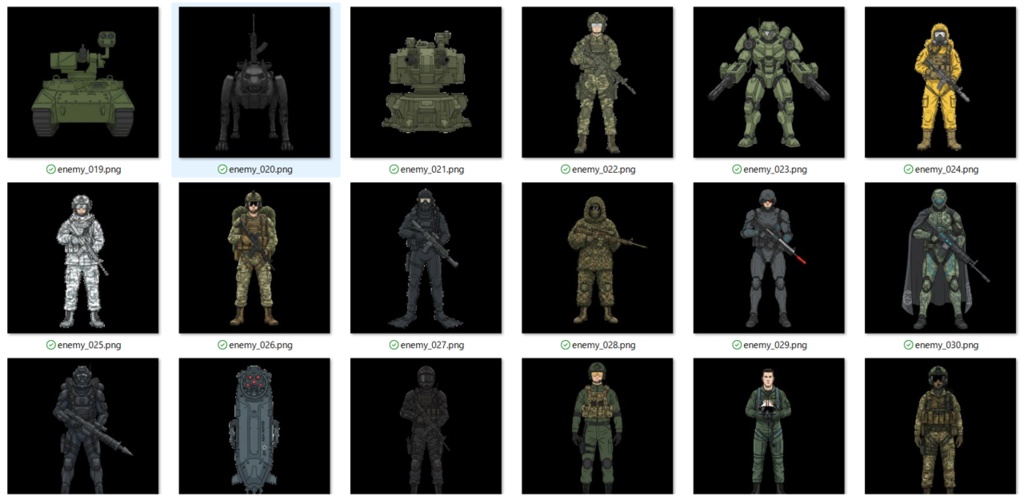Click the file name enemy_021.png

click(432, 170)
